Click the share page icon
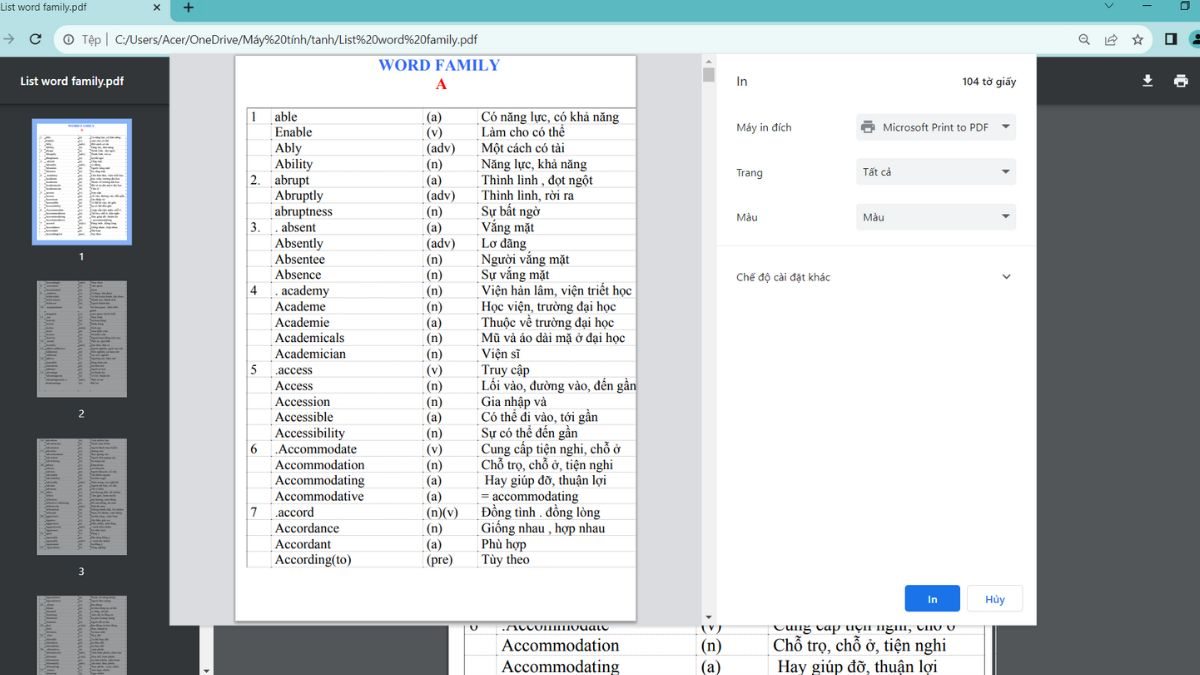1200x675 pixels. coord(1111,40)
